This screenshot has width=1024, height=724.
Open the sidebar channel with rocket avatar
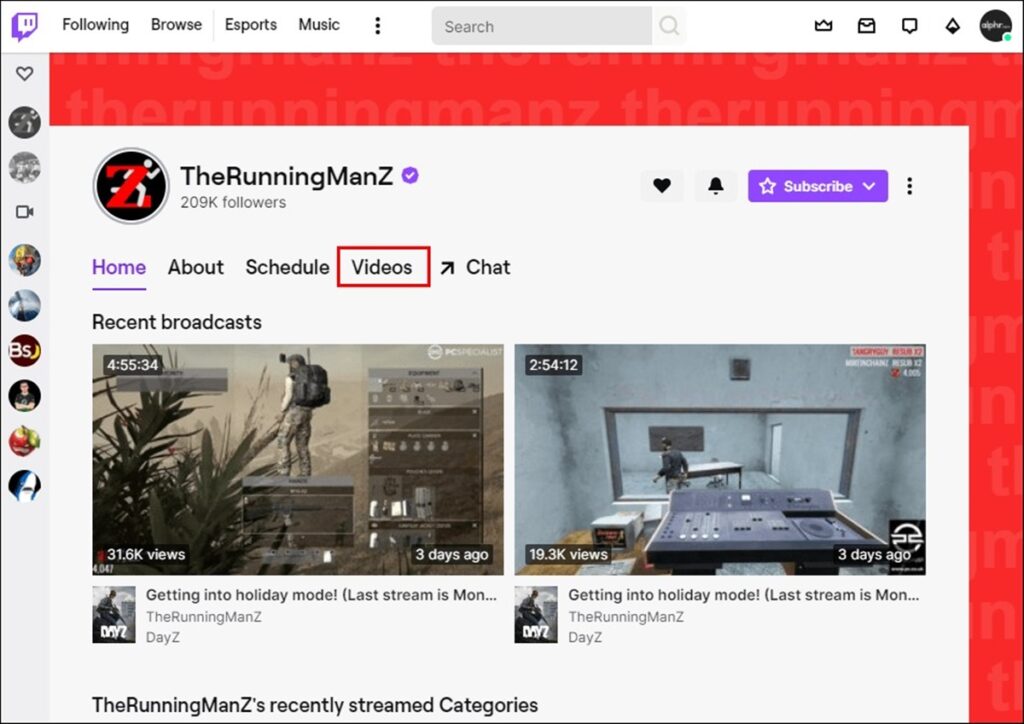tap(25, 305)
